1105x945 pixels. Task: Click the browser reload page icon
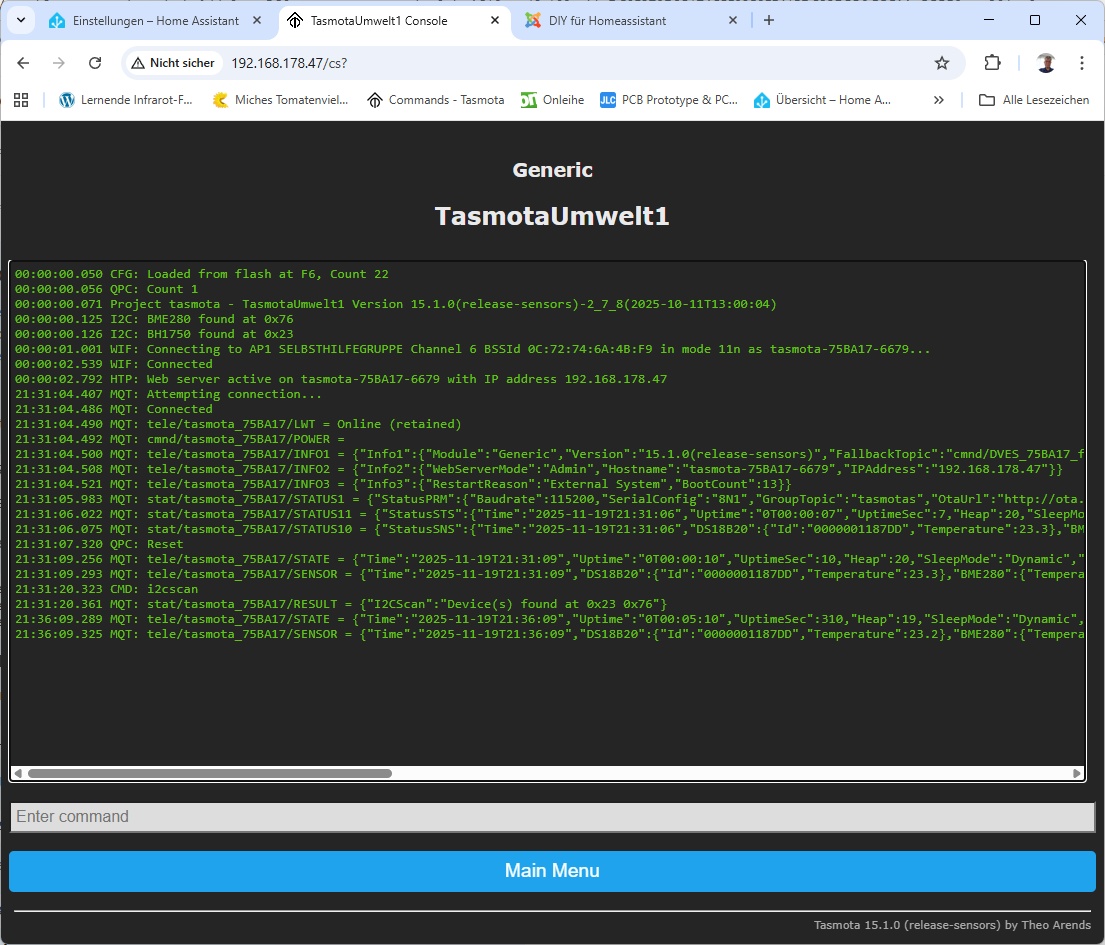point(95,63)
